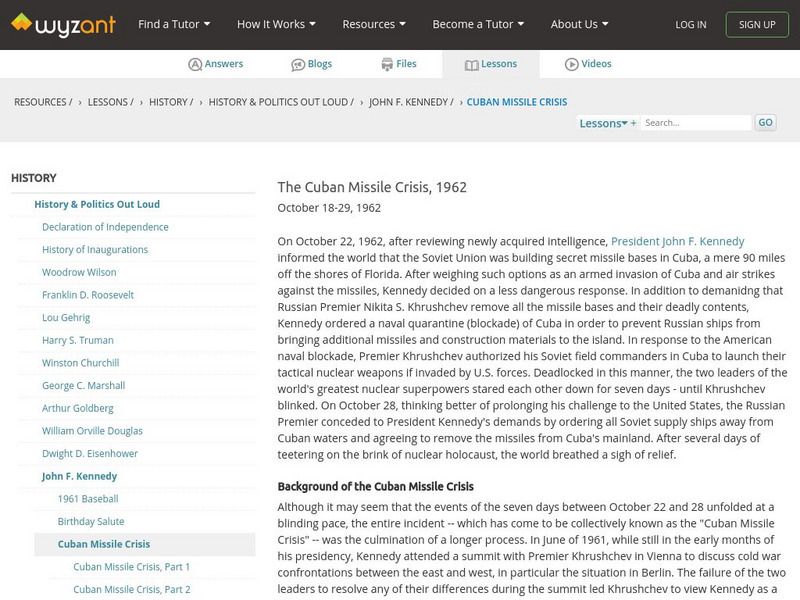Click the plus icon beside Lessons
The width and height of the screenshot is (800, 600).
633,123
